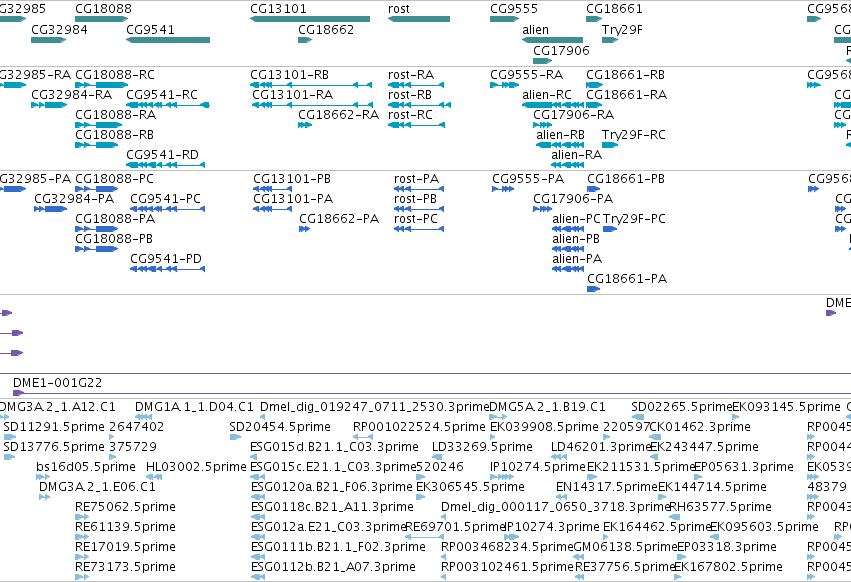Select EST RE17019.5prime

click(x=125, y=547)
